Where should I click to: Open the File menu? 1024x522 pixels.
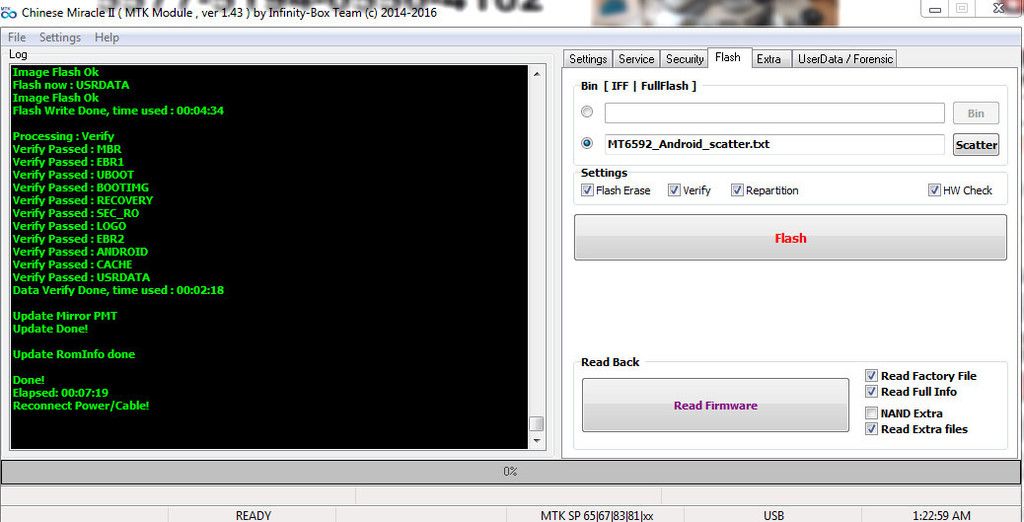(17, 38)
